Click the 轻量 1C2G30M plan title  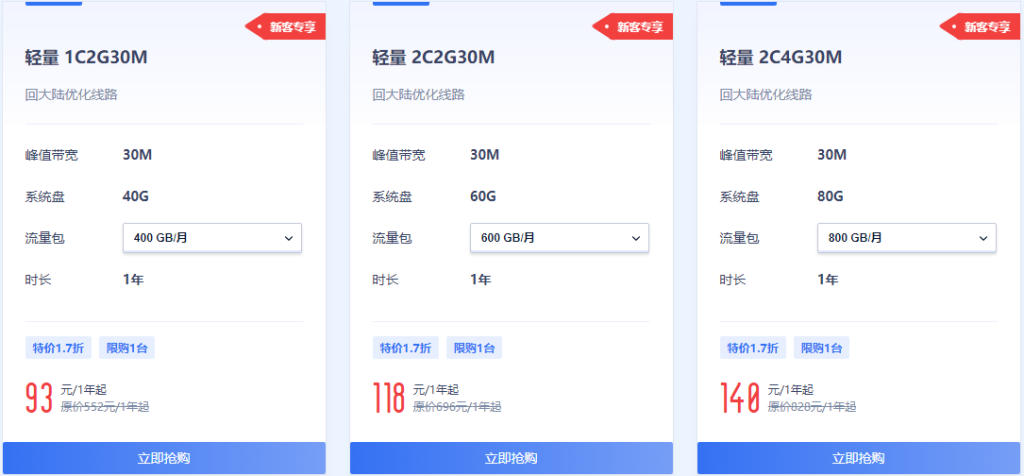(86, 57)
